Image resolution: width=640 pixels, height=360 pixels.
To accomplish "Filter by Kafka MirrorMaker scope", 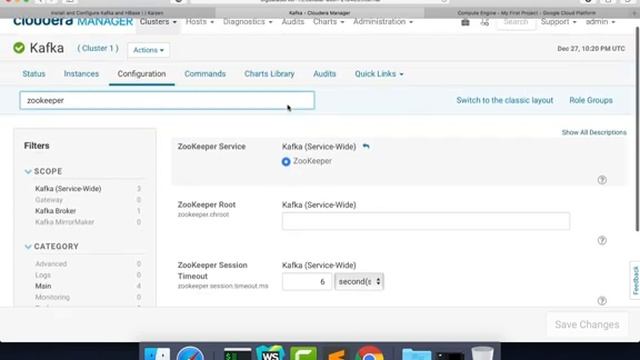I will point(64,222).
